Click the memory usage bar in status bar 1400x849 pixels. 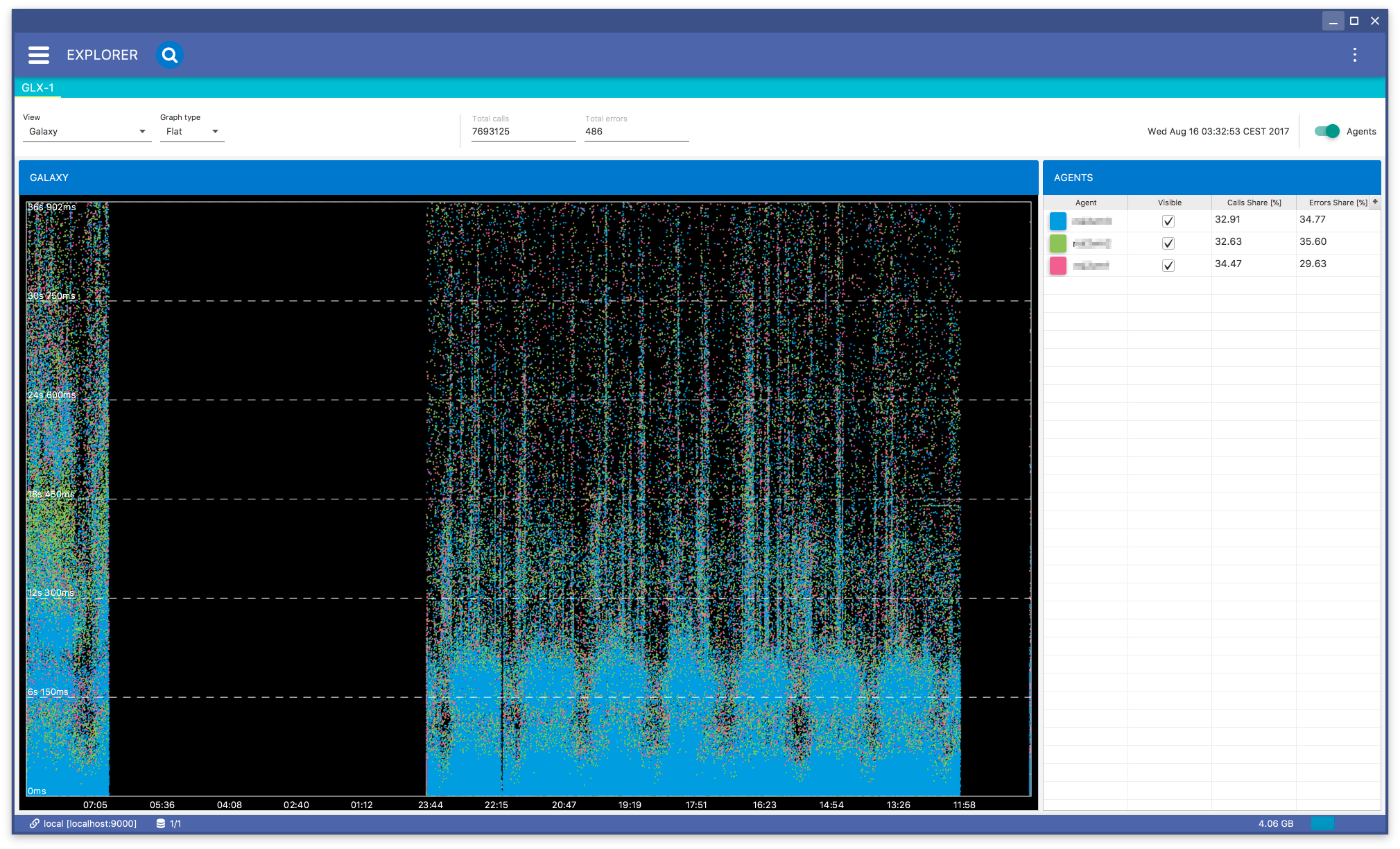1323,823
